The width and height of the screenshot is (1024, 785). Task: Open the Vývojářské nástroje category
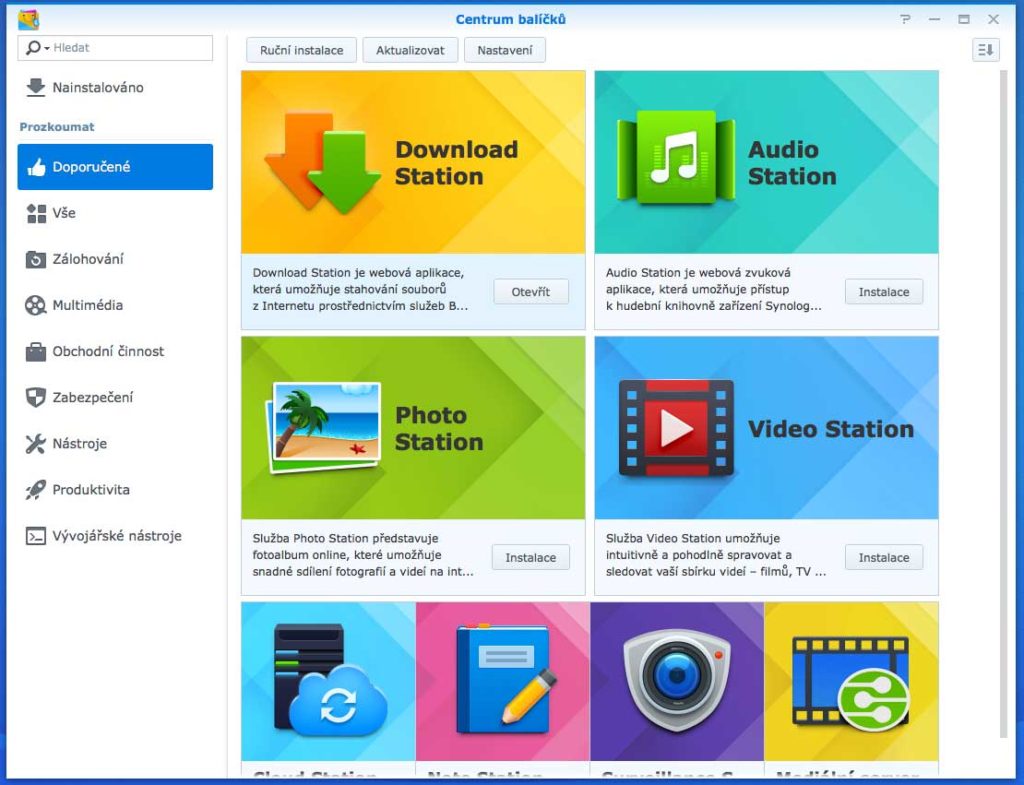tap(119, 536)
